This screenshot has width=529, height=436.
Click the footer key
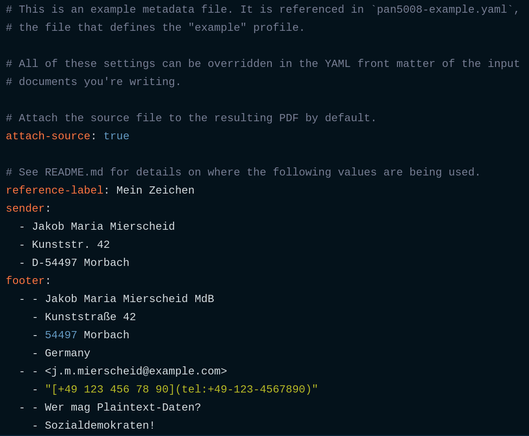(25, 280)
